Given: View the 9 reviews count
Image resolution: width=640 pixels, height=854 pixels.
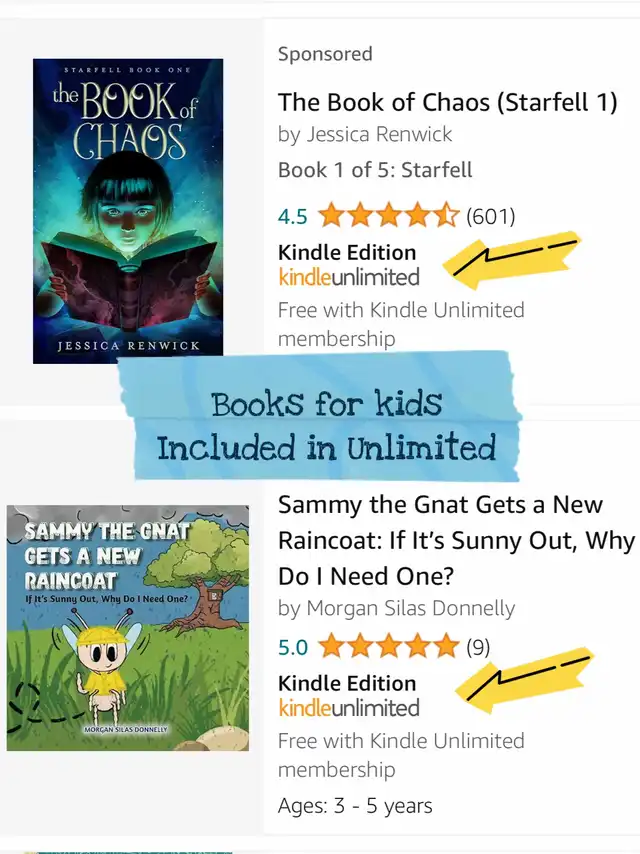Looking at the screenshot, I should tap(478, 647).
